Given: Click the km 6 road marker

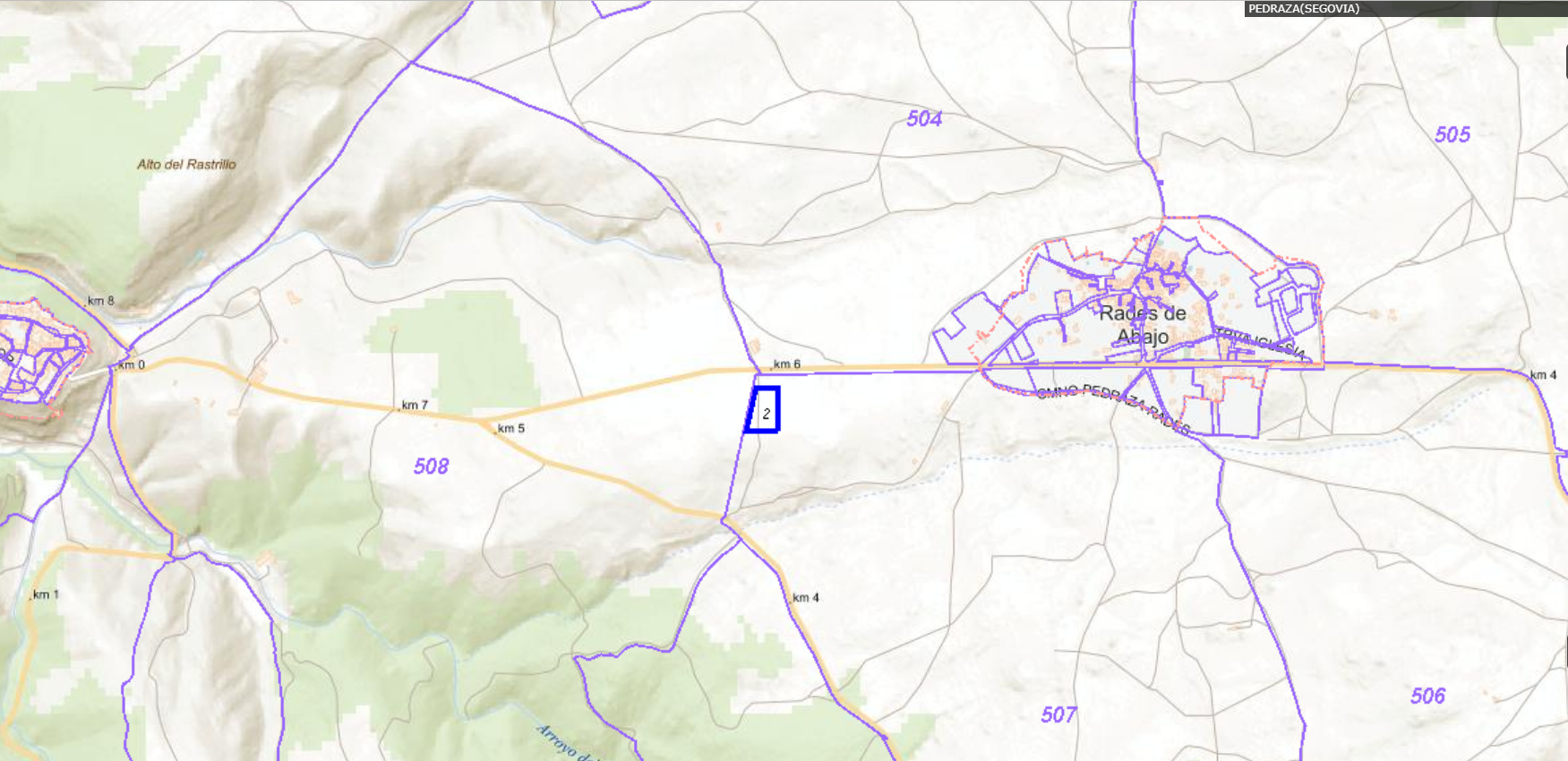Looking at the screenshot, I should (x=786, y=364).
